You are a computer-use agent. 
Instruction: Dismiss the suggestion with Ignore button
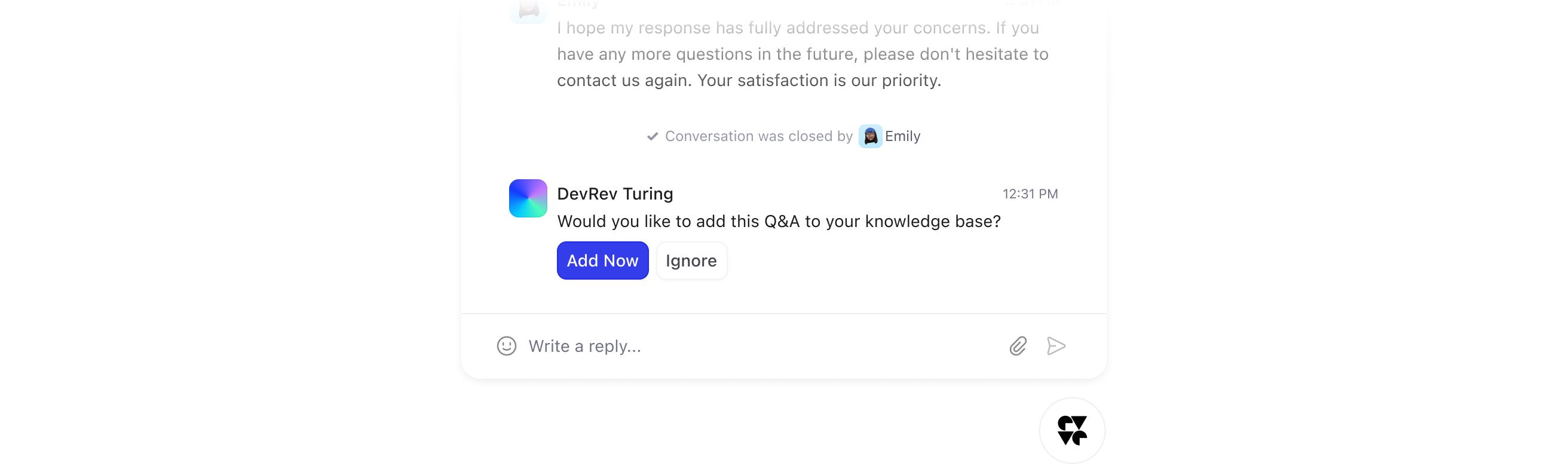tap(691, 260)
